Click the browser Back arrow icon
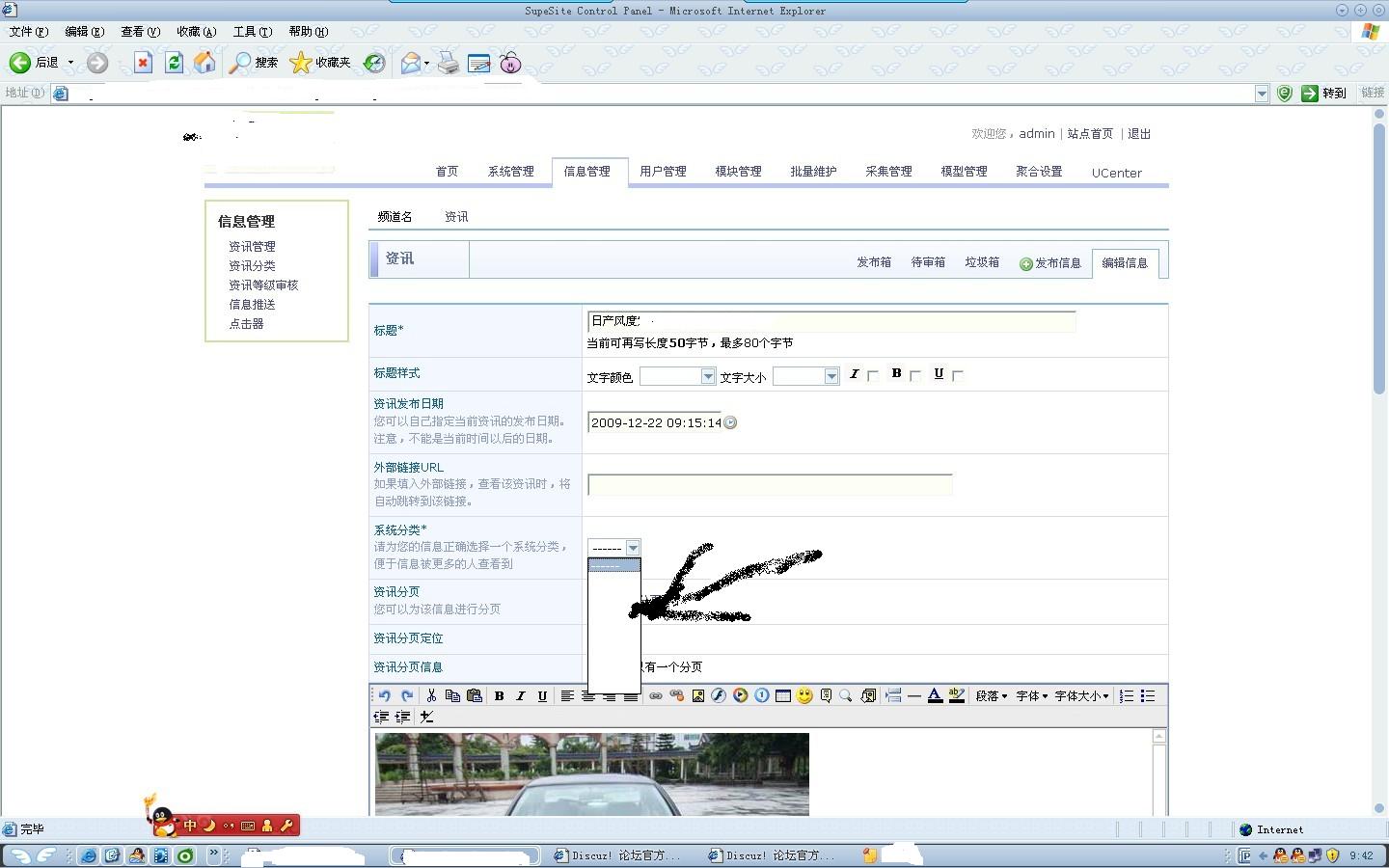1389x868 pixels. point(19,63)
